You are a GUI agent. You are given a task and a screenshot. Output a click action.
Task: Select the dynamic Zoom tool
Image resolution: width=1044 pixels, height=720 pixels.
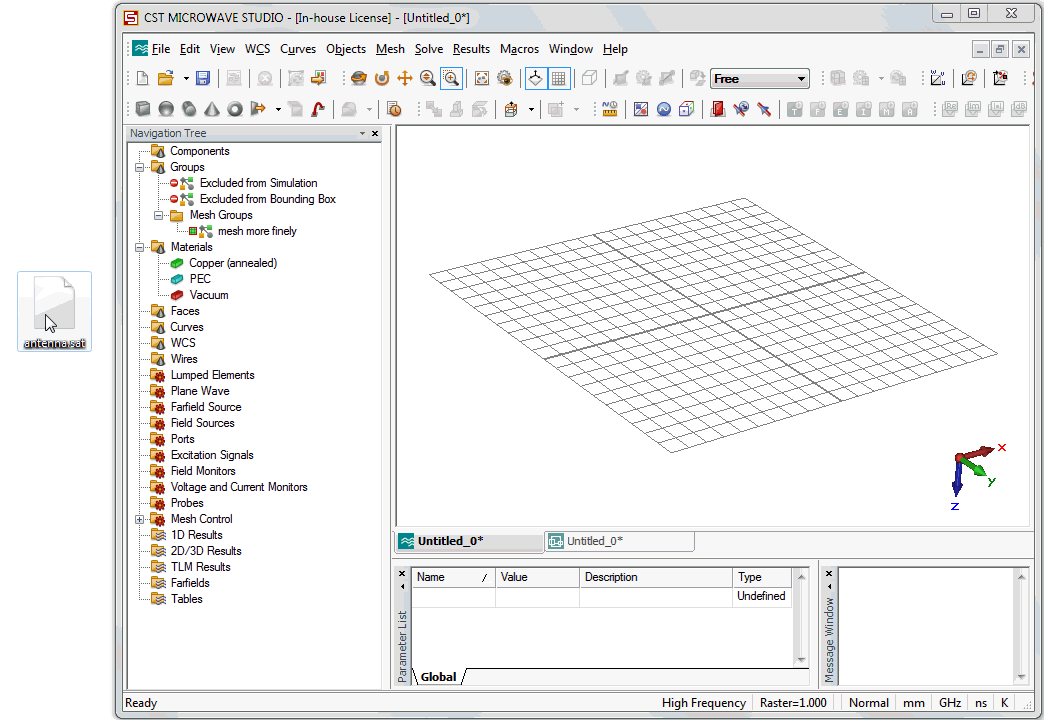click(x=427, y=79)
